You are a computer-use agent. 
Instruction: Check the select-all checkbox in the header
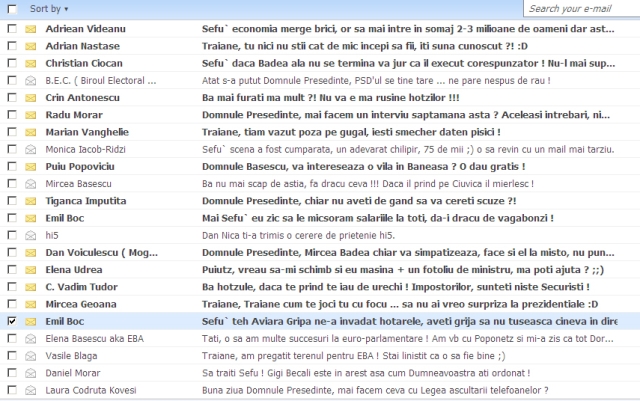coord(11,8)
